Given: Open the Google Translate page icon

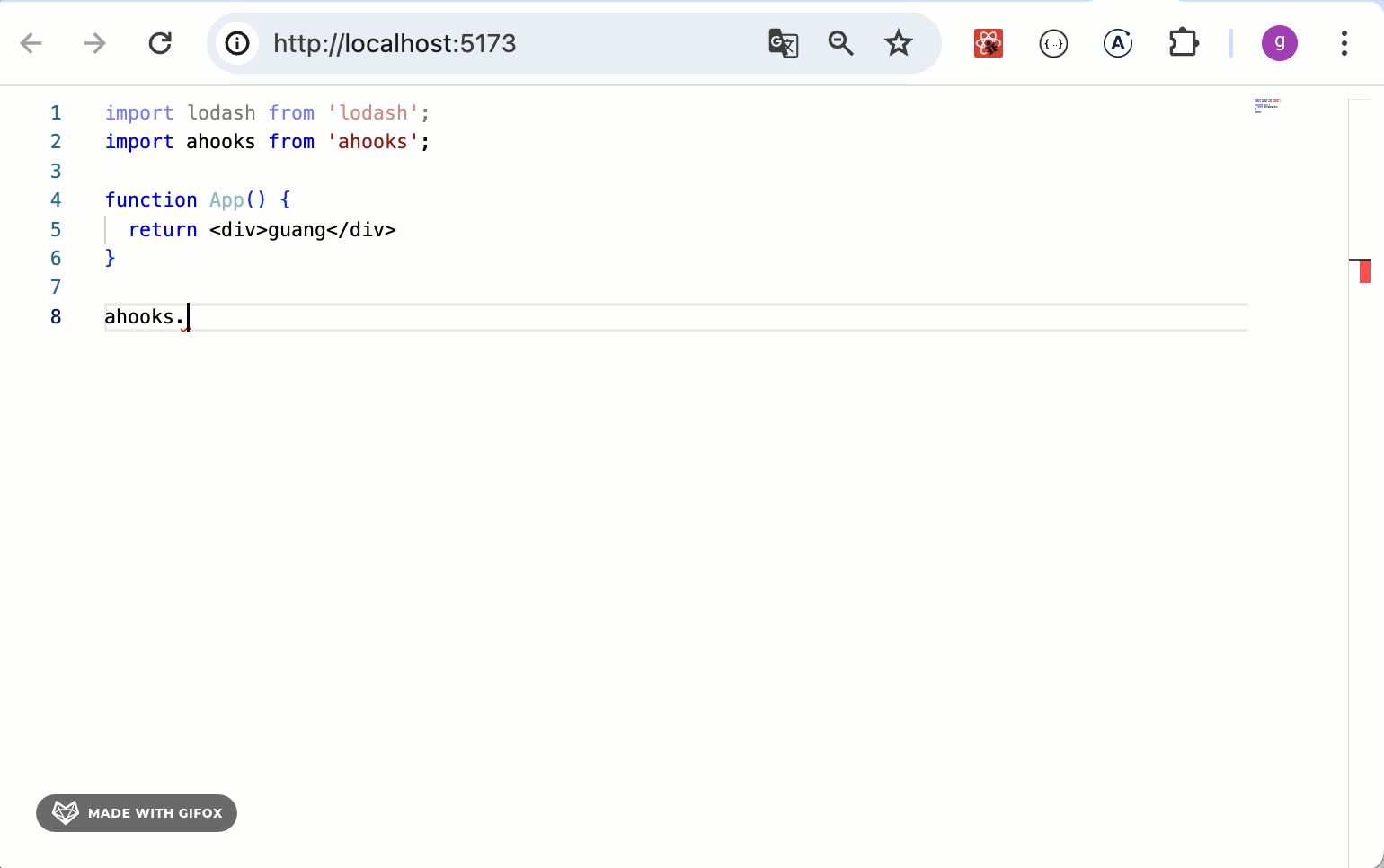Looking at the screenshot, I should pos(783,43).
